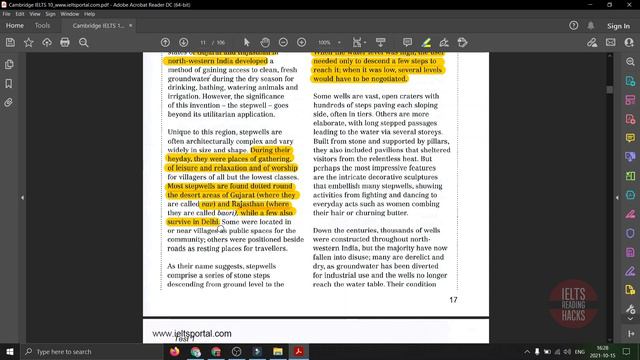The height and width of the screenshot is (360, 640).
Task: Star this file as a favorite
Action: pos(29,42)
